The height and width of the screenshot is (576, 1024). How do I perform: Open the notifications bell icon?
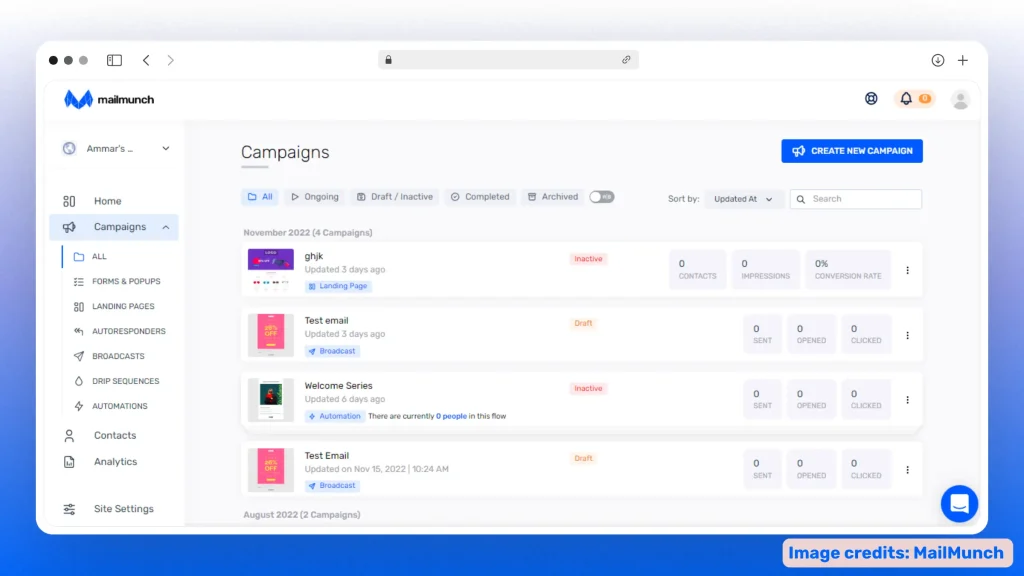tap(906, 99)
